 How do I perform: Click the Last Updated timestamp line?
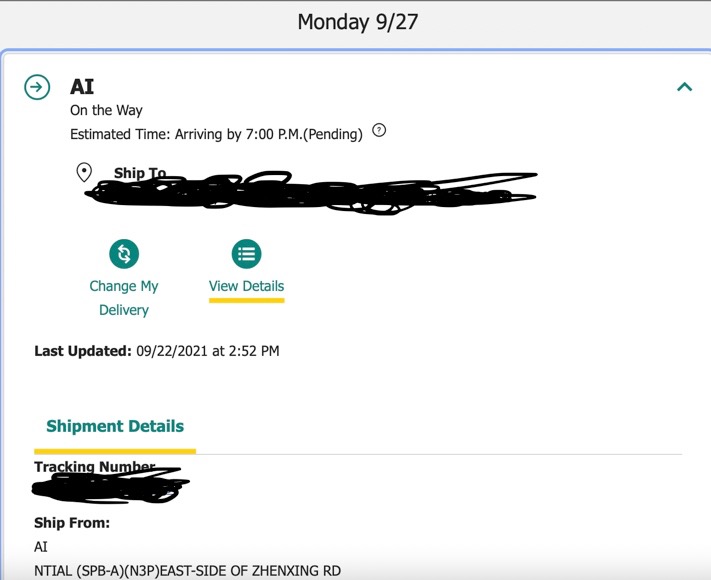click(x=157, y=351)
